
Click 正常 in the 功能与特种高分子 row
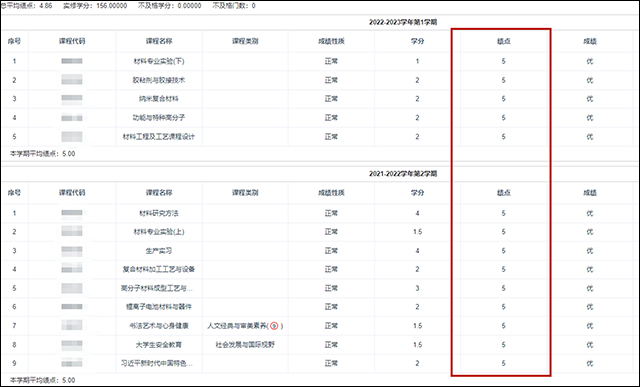331,118
